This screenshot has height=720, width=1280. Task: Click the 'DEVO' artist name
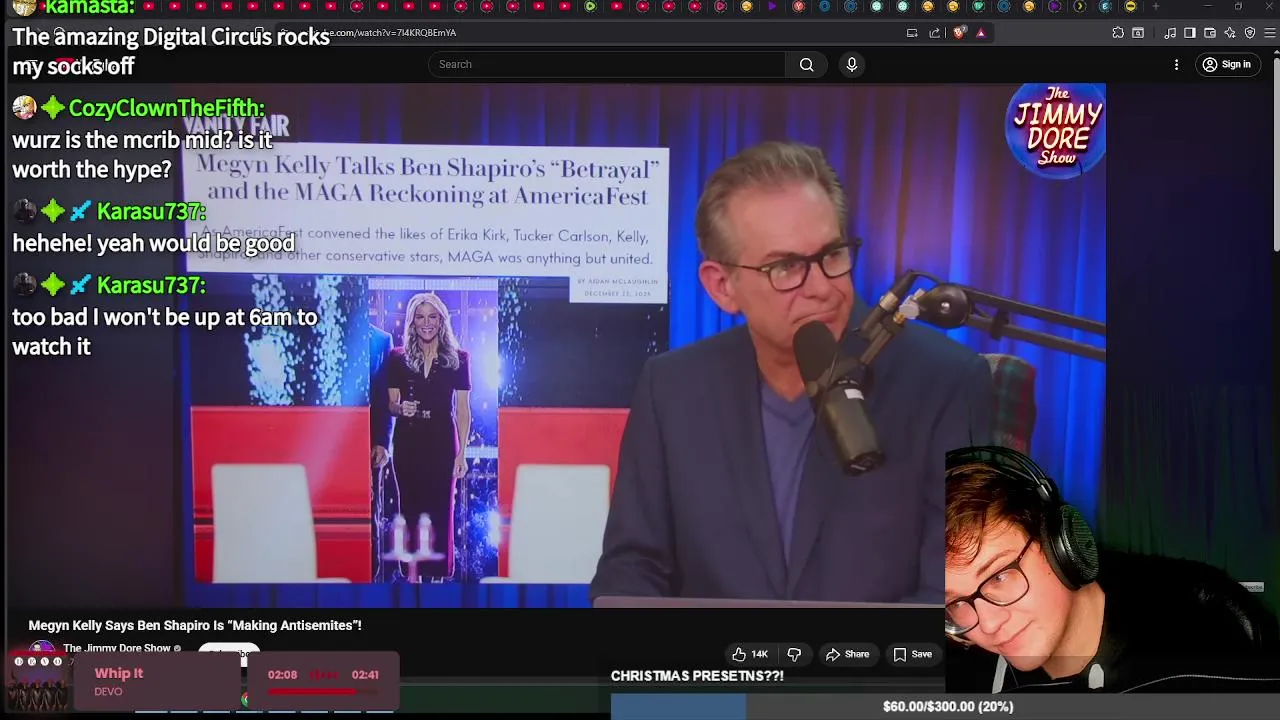coord(108,692)
